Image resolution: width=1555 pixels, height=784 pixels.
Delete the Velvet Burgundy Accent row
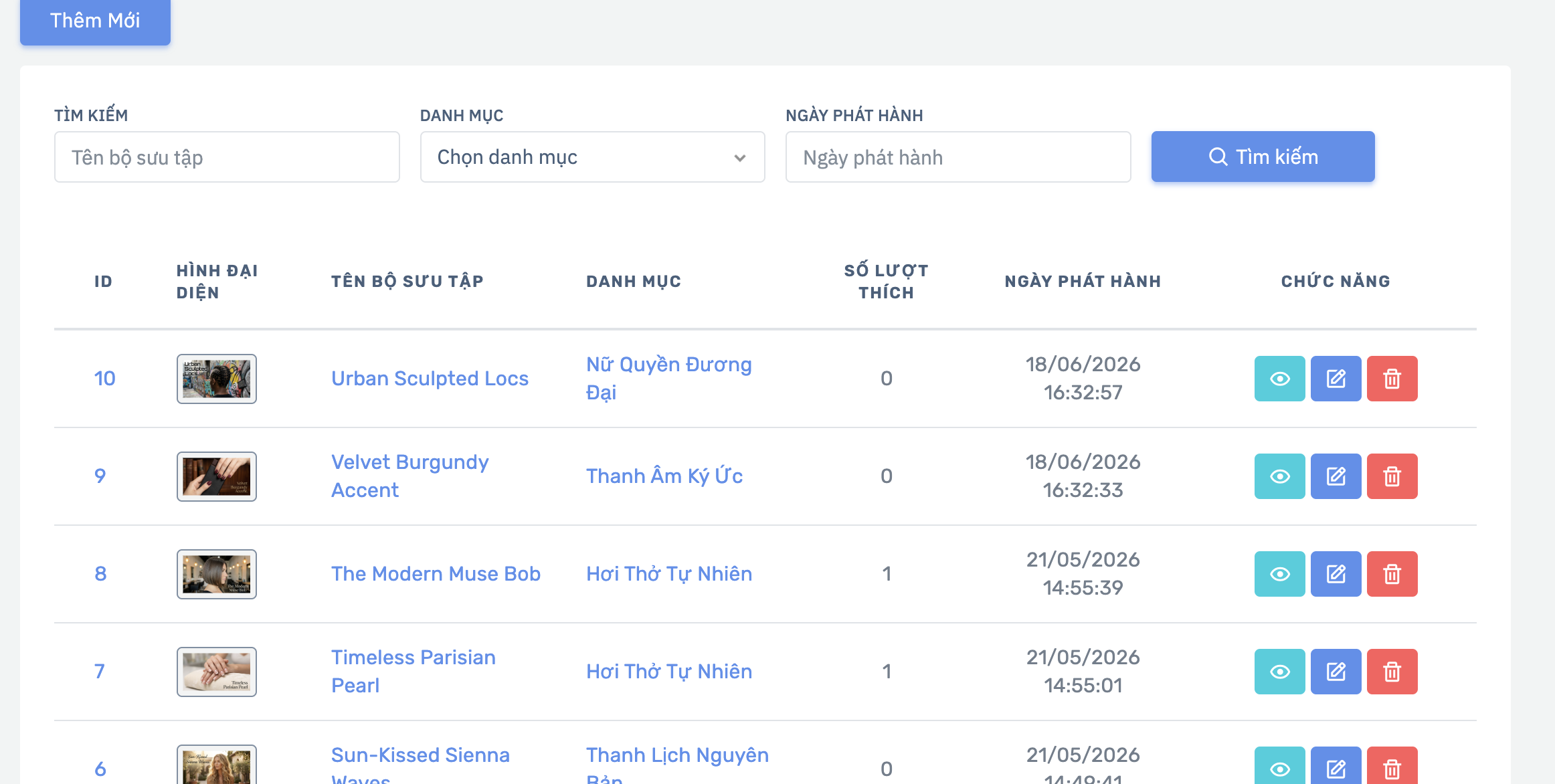coord(1392,476)
